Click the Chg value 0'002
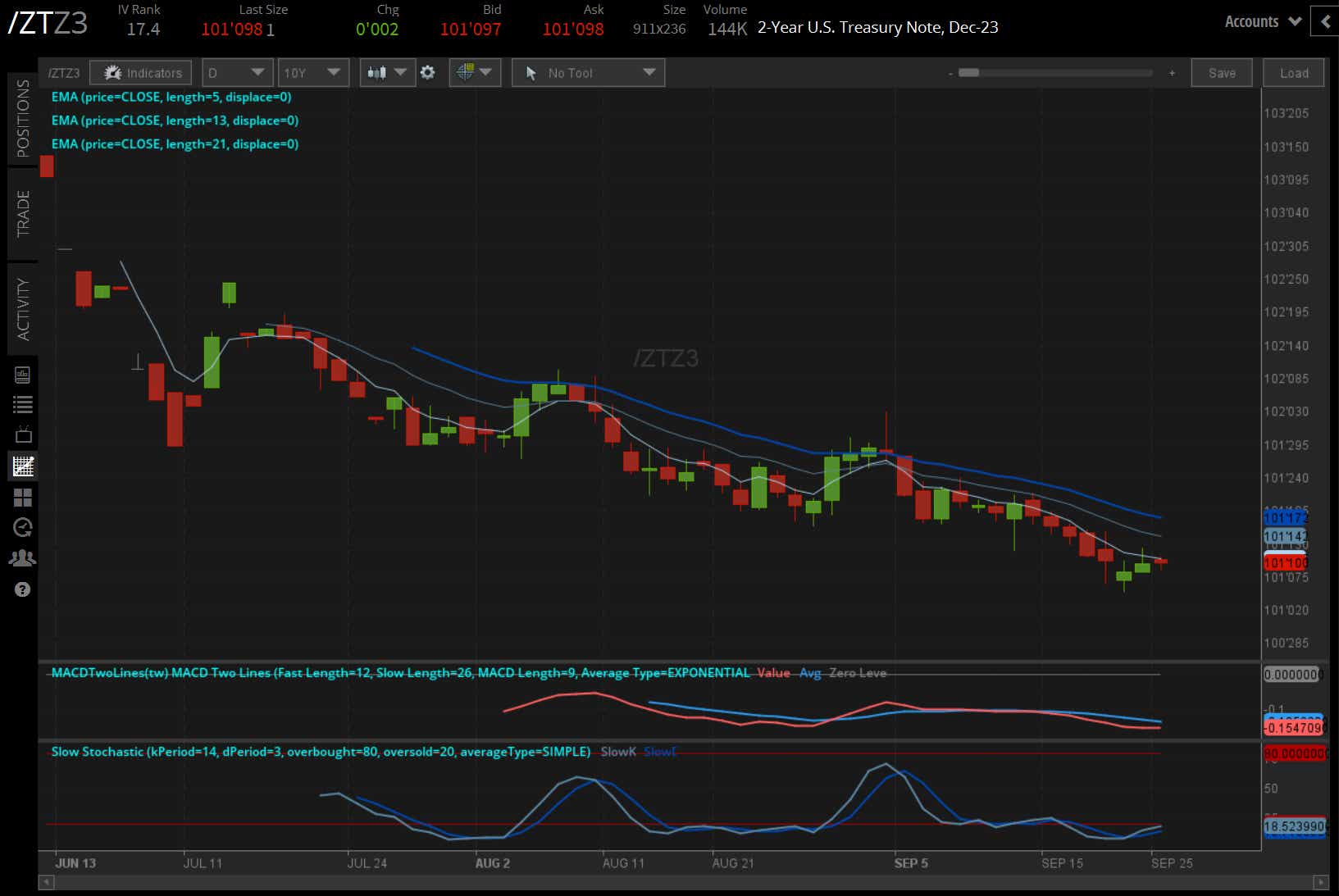Image resolution: width=1339 pixels, height=896 pixels. coord(377,30)
